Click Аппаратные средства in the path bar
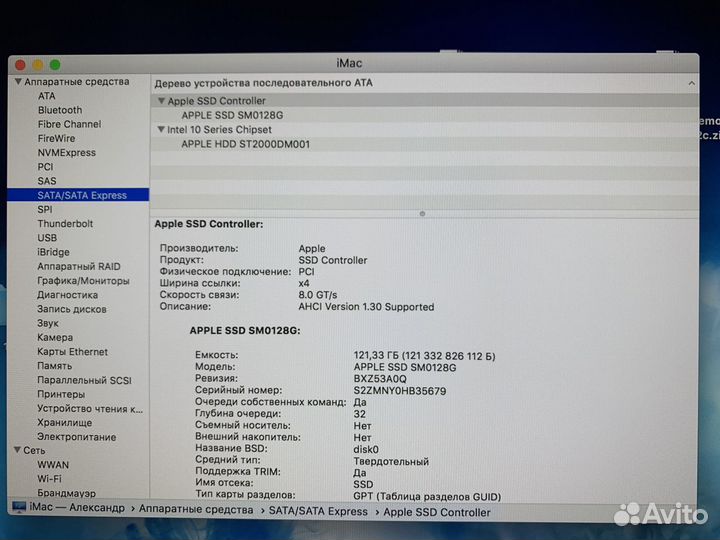This screenshot has width=720, height=540. coord(196,510)
